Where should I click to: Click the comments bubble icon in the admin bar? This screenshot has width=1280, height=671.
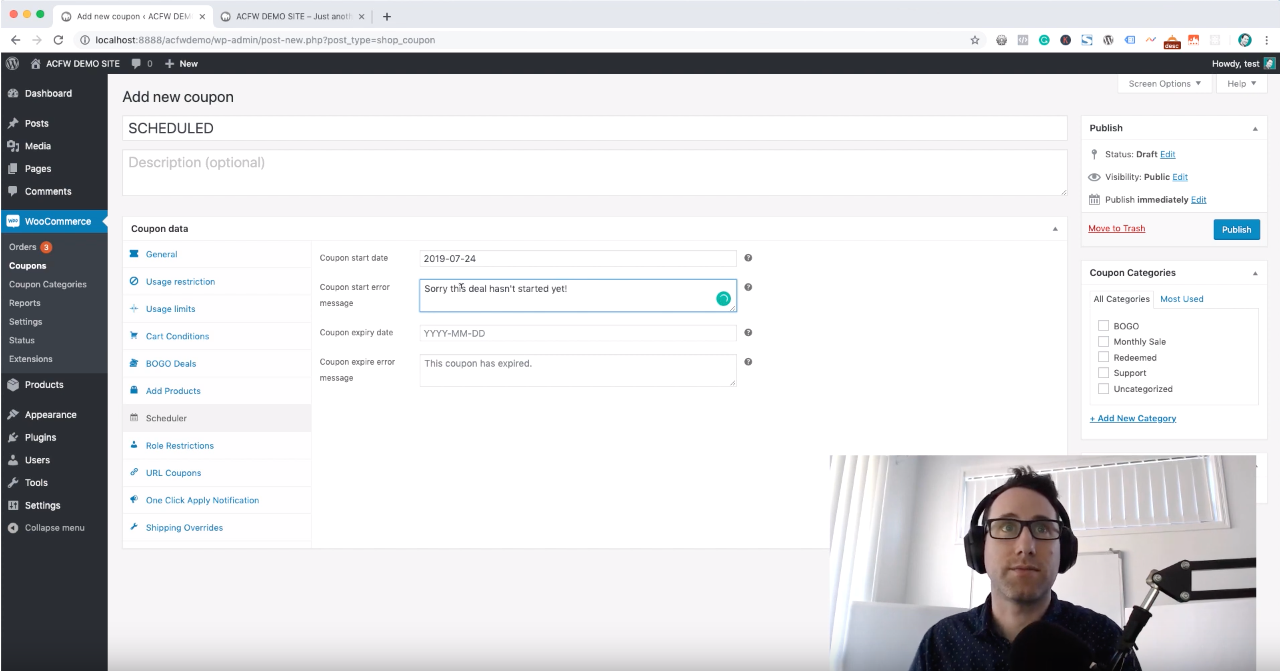point(136,63)
